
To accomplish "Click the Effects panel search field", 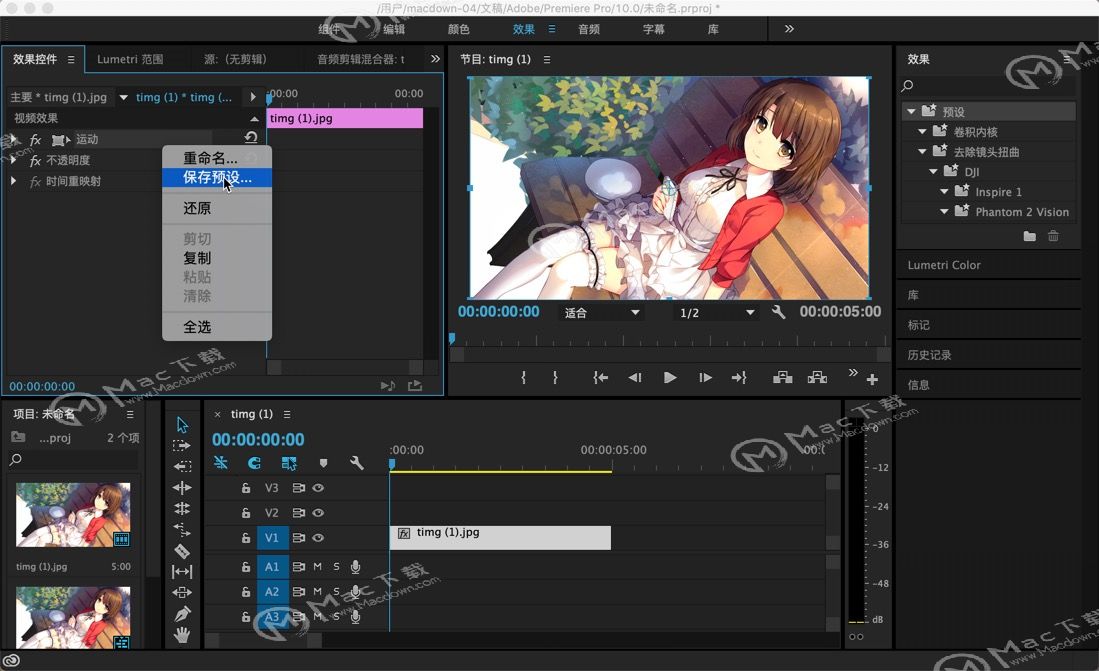I will pos(988,86).
